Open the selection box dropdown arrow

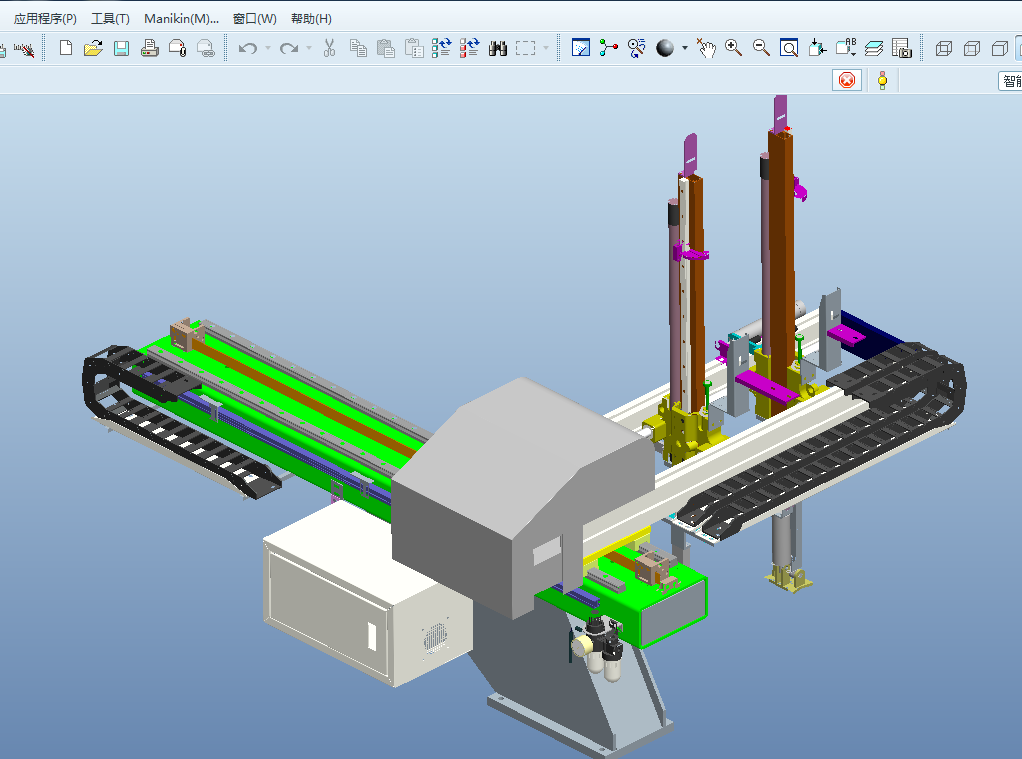click(546, 48)
